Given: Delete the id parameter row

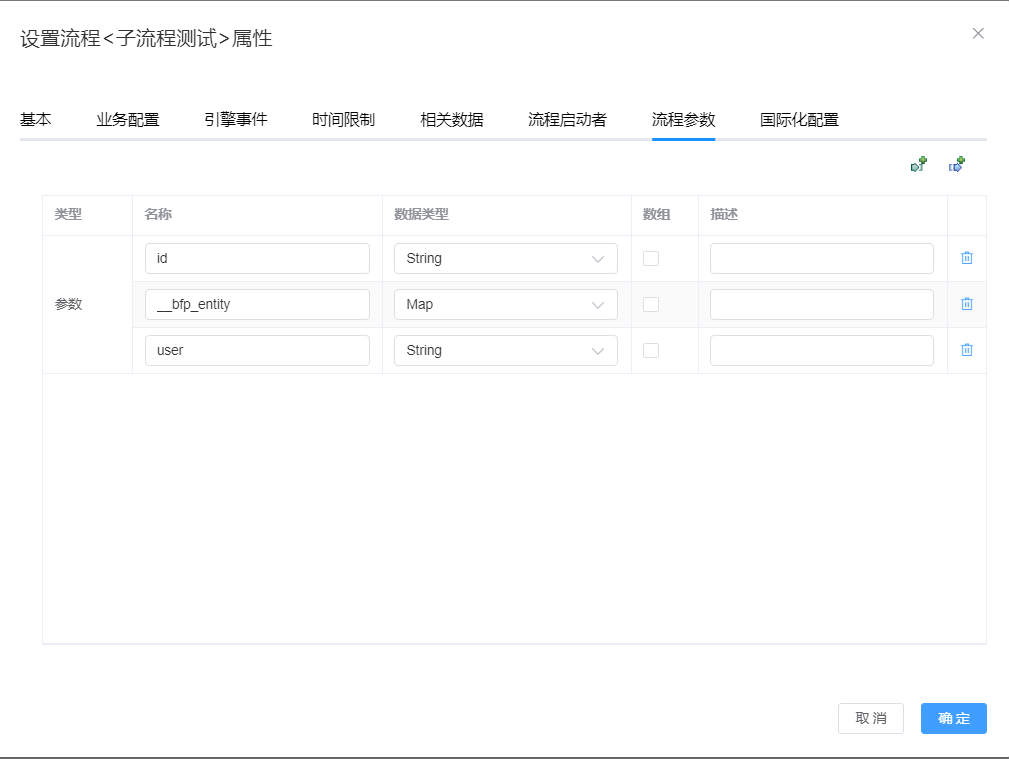Looking at the screenshot, I should [x=966, y=258].
